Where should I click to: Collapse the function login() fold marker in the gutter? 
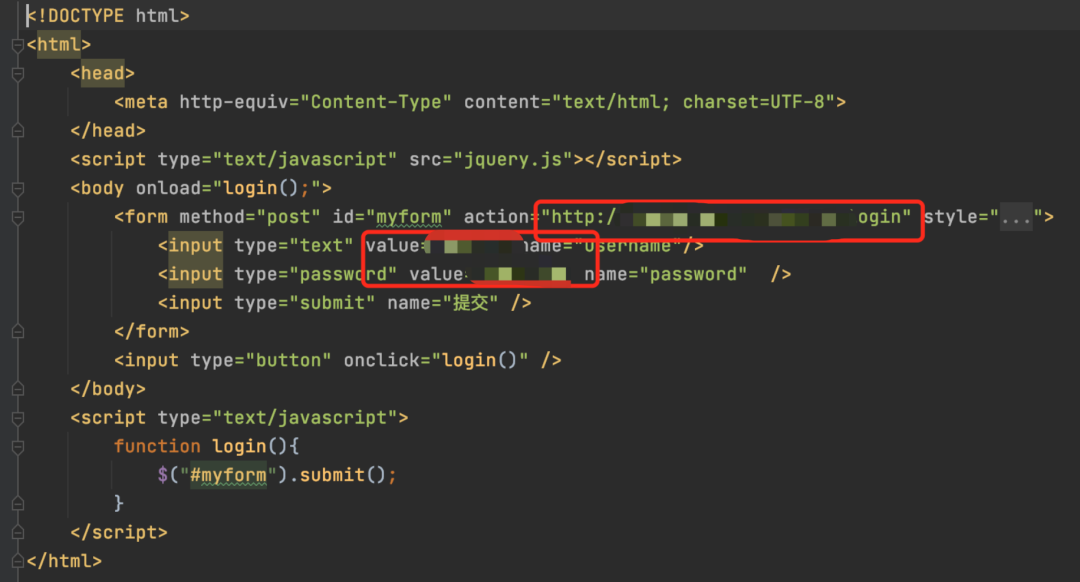tap(18, 447)
